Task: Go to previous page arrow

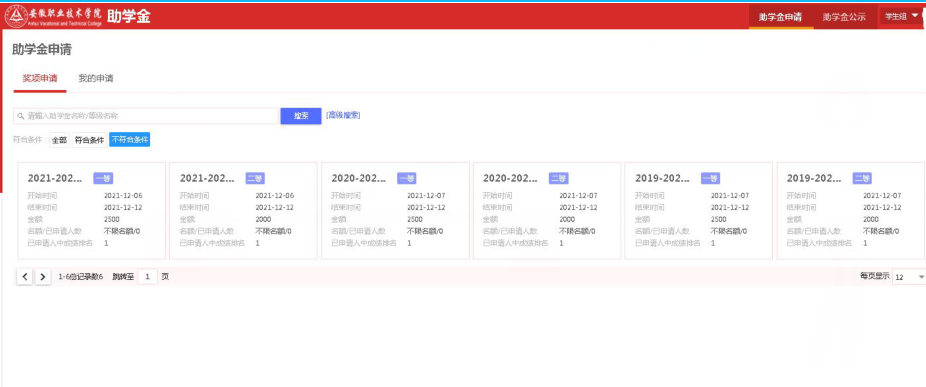Action: (x=24, y=277)
